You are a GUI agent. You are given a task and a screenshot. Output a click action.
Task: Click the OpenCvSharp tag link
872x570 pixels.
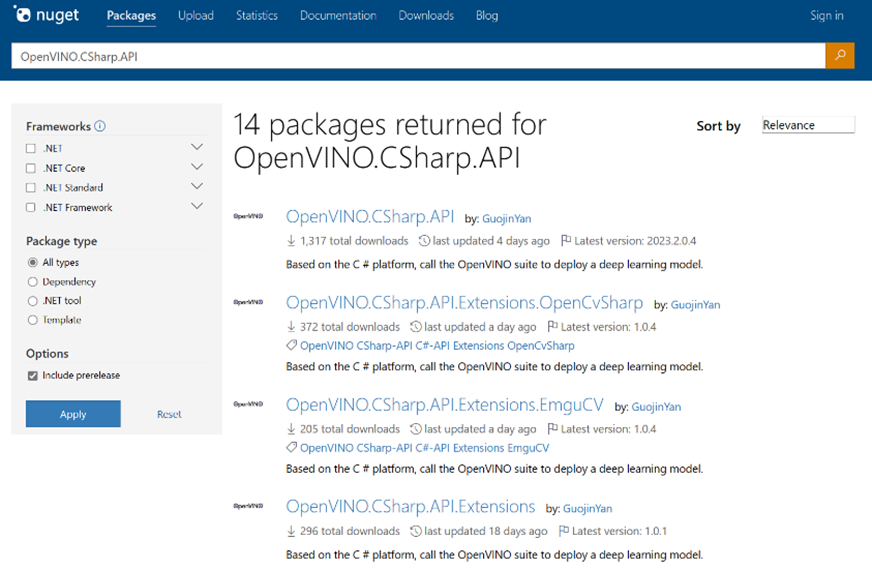(541, 345)
